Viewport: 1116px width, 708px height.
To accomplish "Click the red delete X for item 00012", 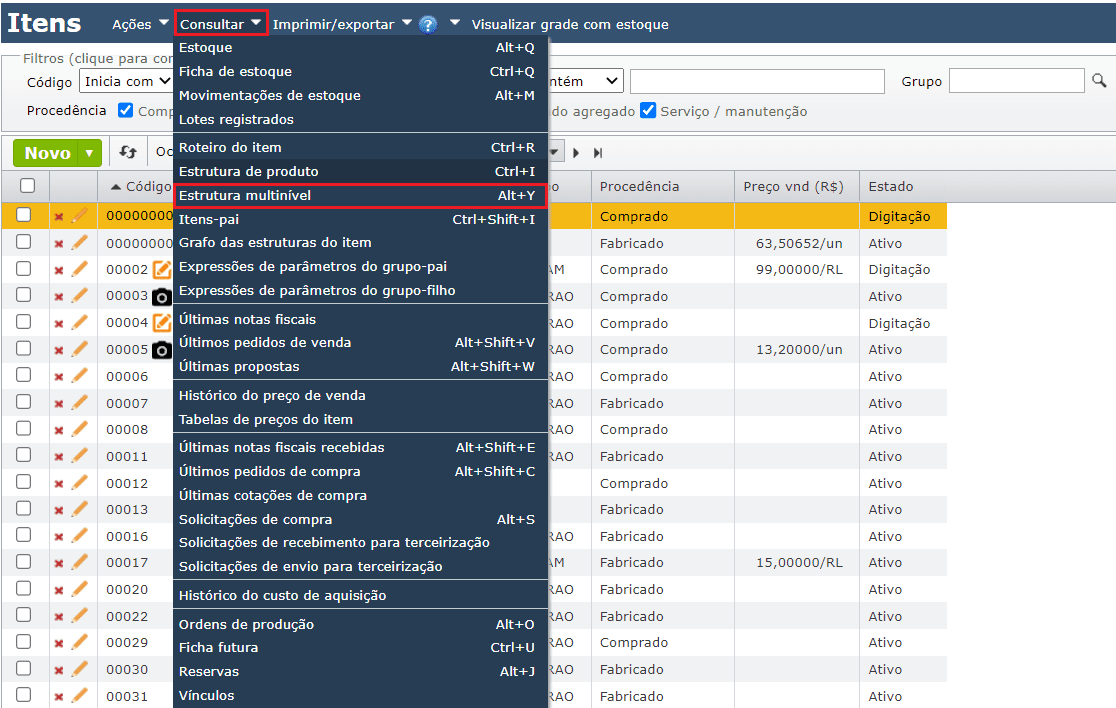I will (x=59, y=484).
